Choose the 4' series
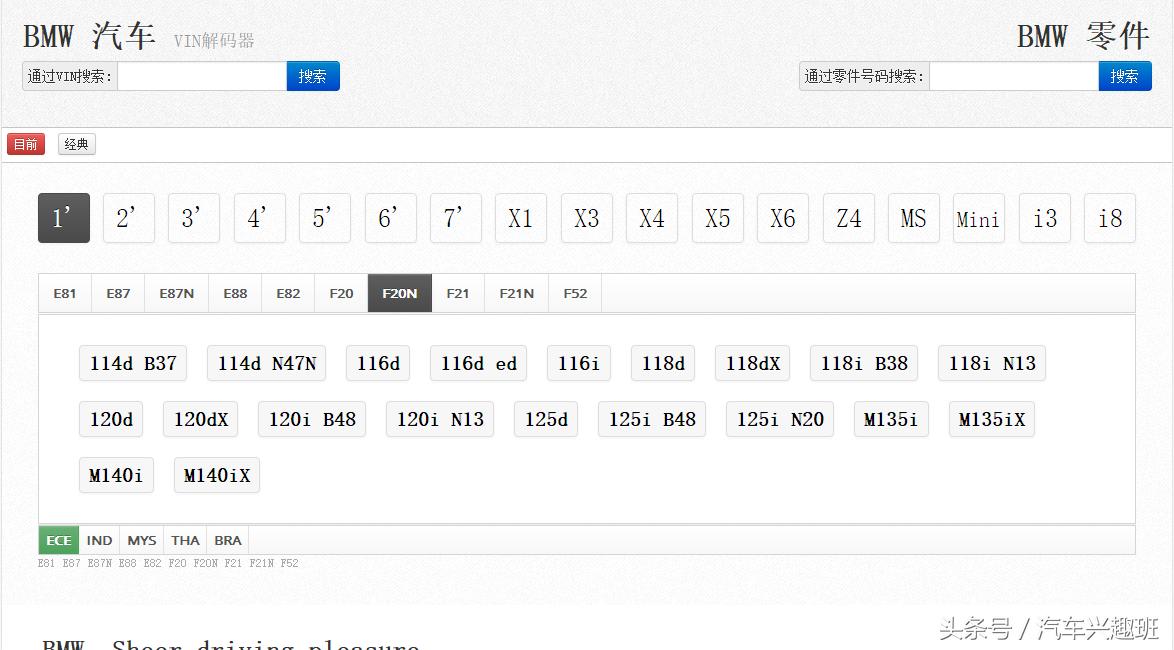This screenshot has height=650, width=1174. pyautogui.click(x=260, y=218)
